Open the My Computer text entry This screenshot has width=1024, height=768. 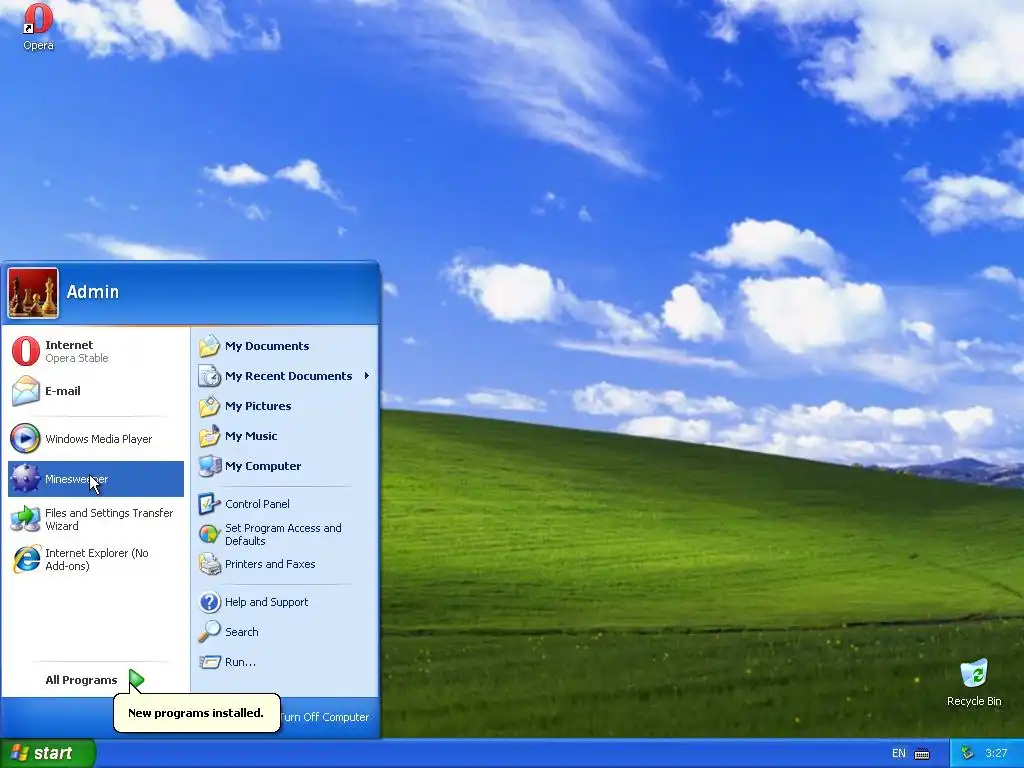263,466
